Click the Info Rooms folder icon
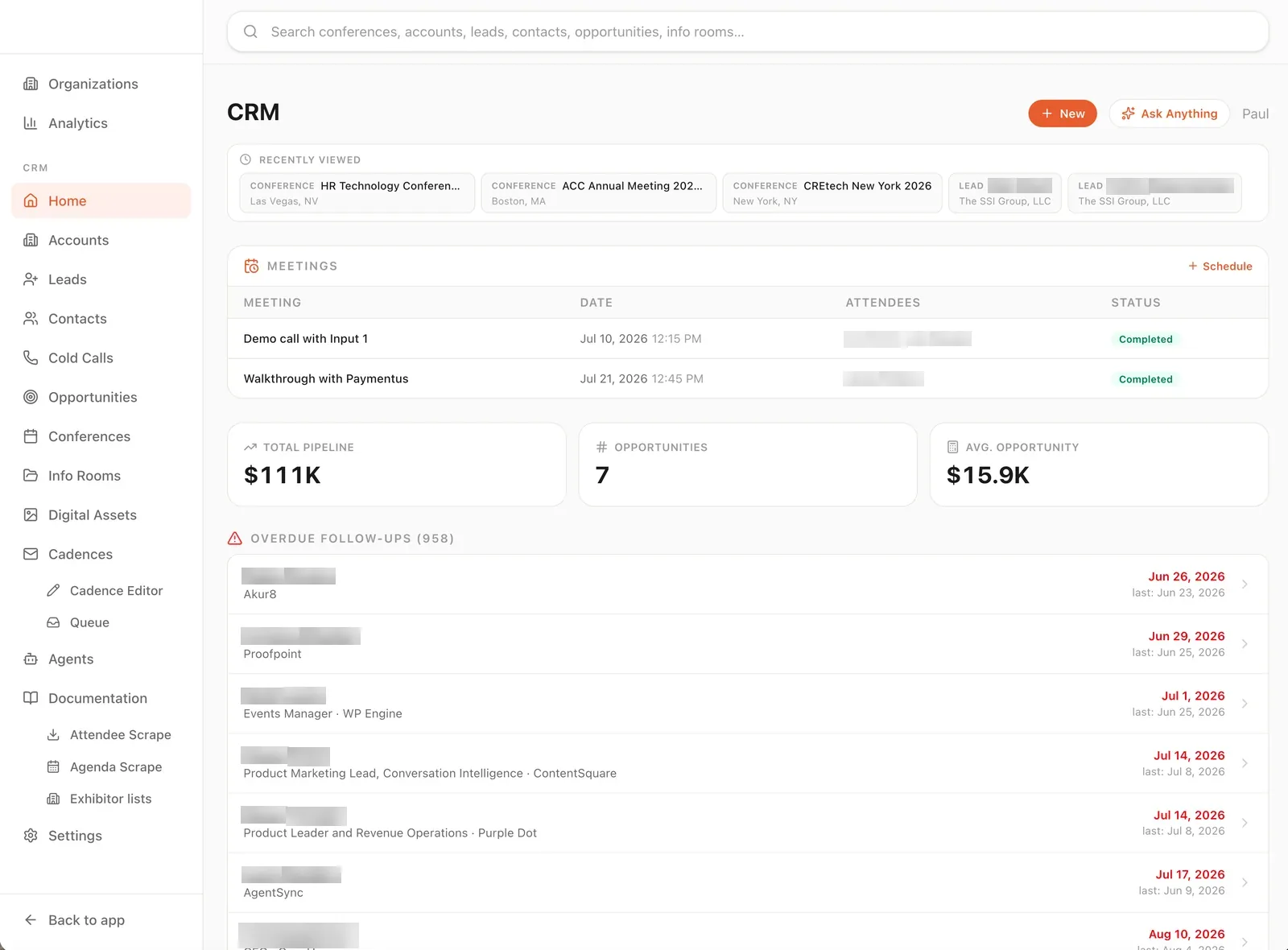Screen dimensions: 1288x950 (x=31, y=476)
